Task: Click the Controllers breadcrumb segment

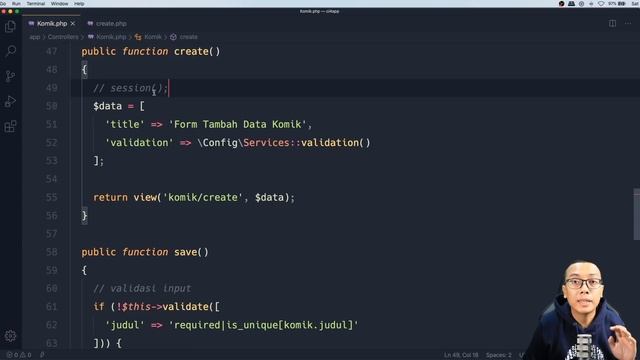Action: (x=63, y=37)
